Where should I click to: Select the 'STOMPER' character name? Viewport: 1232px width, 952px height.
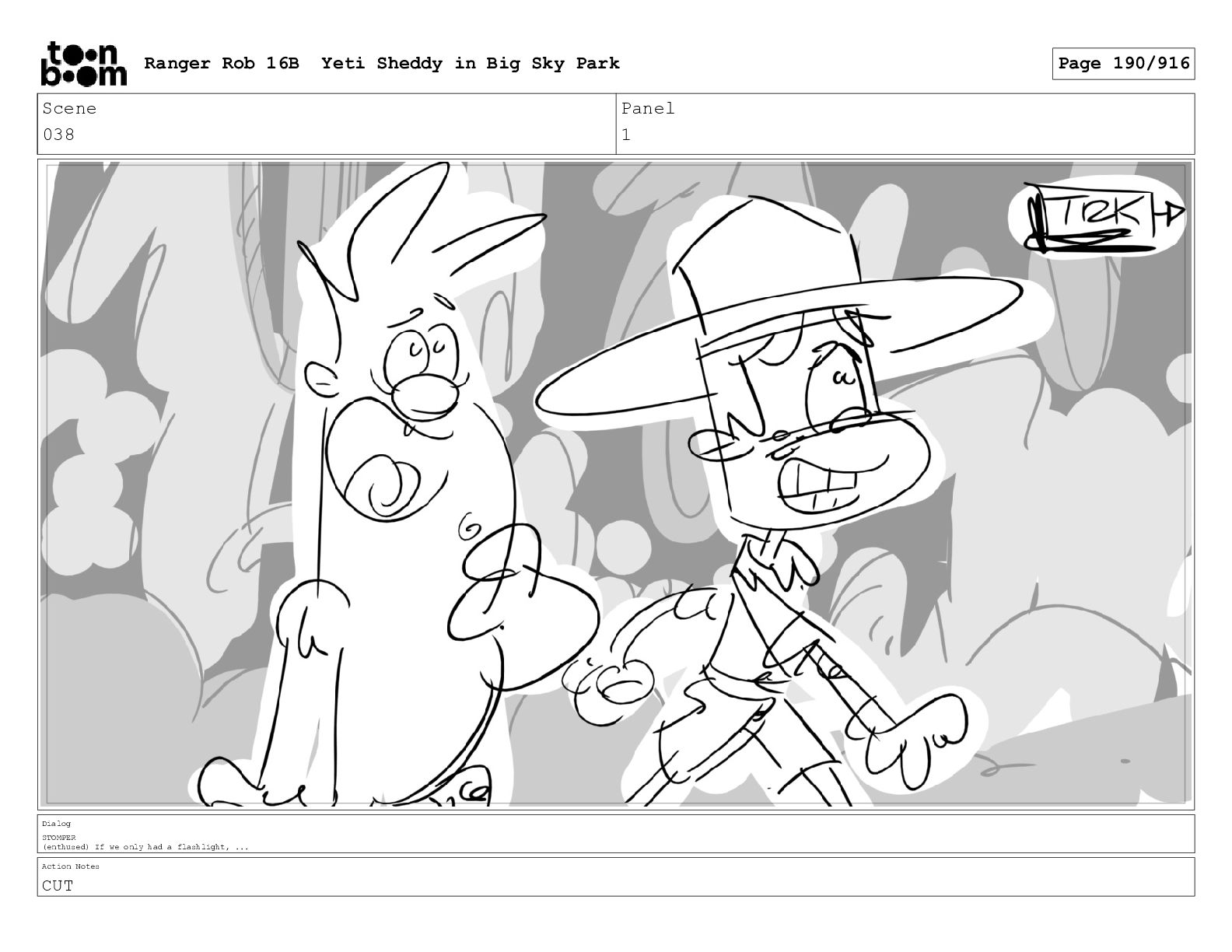tap(59, 838)
